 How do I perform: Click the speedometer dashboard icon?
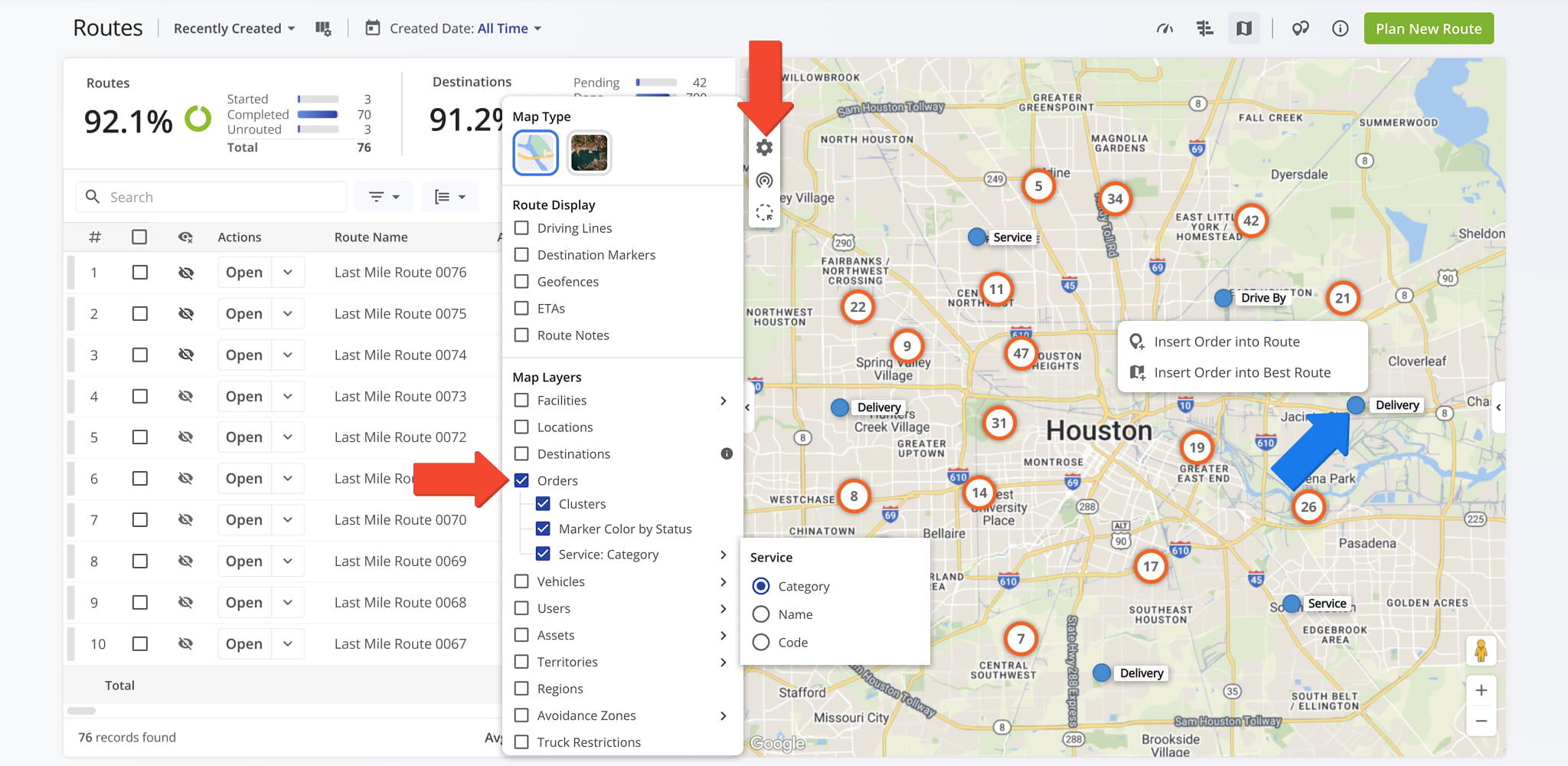1165,28
